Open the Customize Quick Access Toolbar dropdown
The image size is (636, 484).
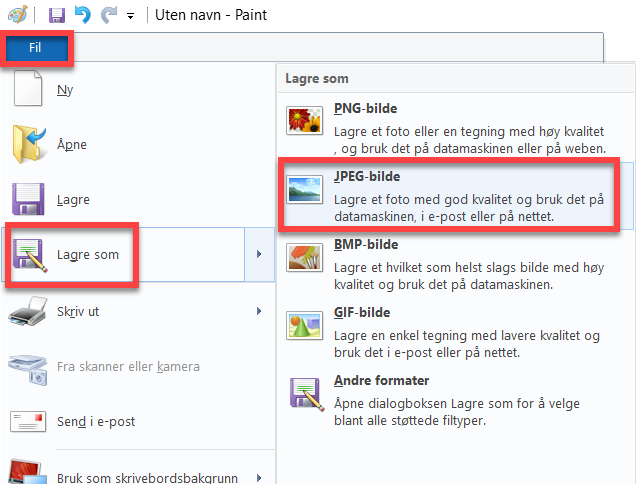pyautogui.click(x=131, y=17)
